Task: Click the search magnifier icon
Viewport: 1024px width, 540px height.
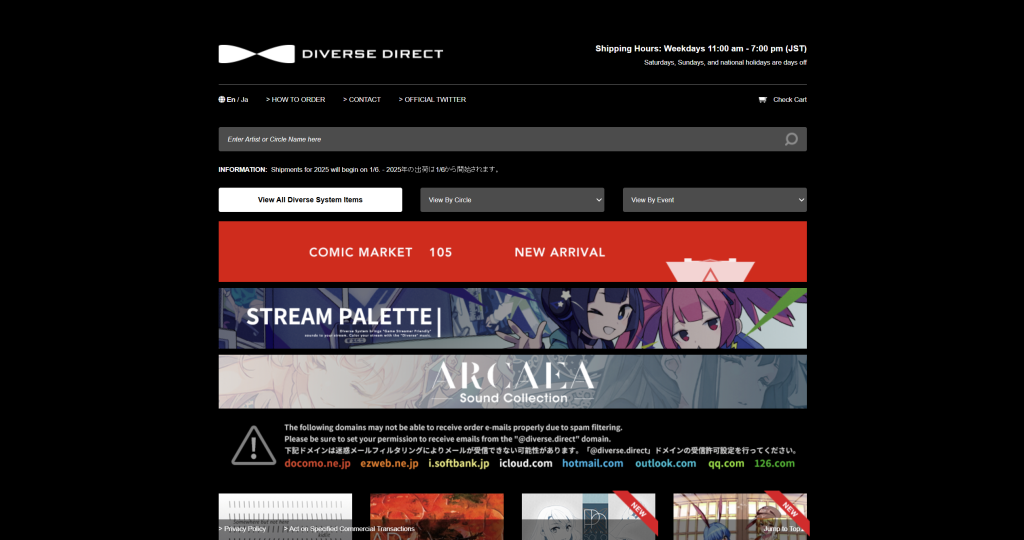Action: pyautogui.click(x=792, y=139)
